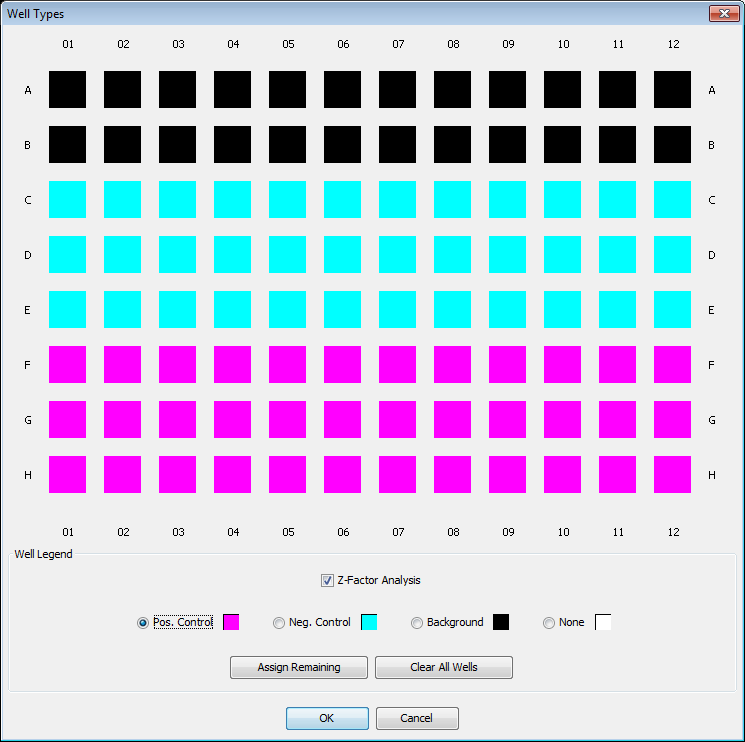Screen dimensions: 745x742
Task: Click top column header 08
Action: 453,44
